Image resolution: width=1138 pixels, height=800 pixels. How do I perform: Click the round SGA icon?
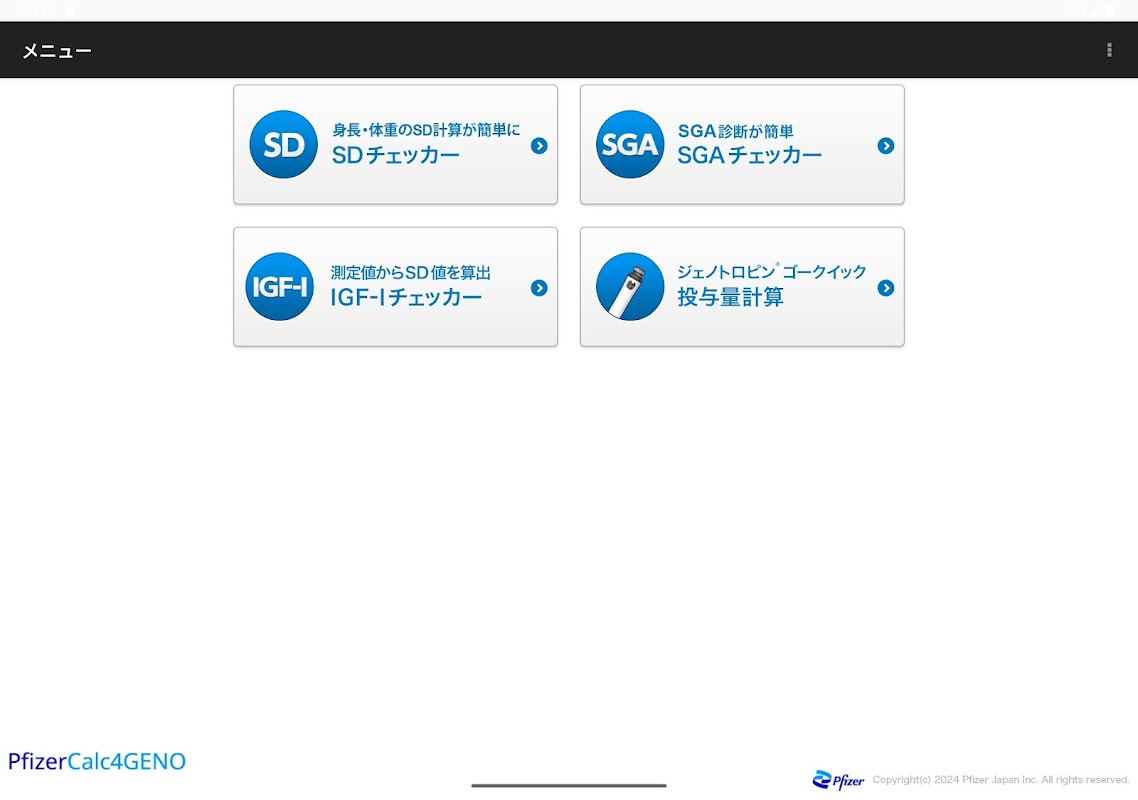630,144
